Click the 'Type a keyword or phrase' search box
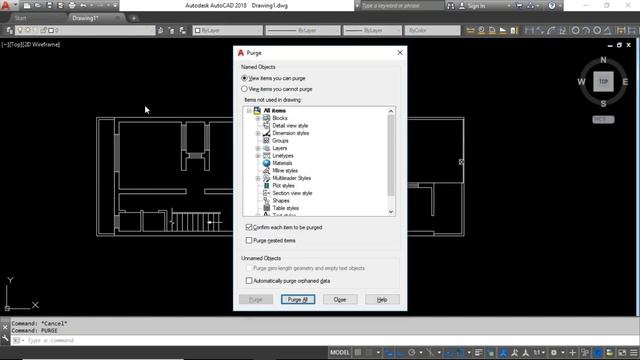Screen dimensions: 640x360 click(x=402, y=6)
